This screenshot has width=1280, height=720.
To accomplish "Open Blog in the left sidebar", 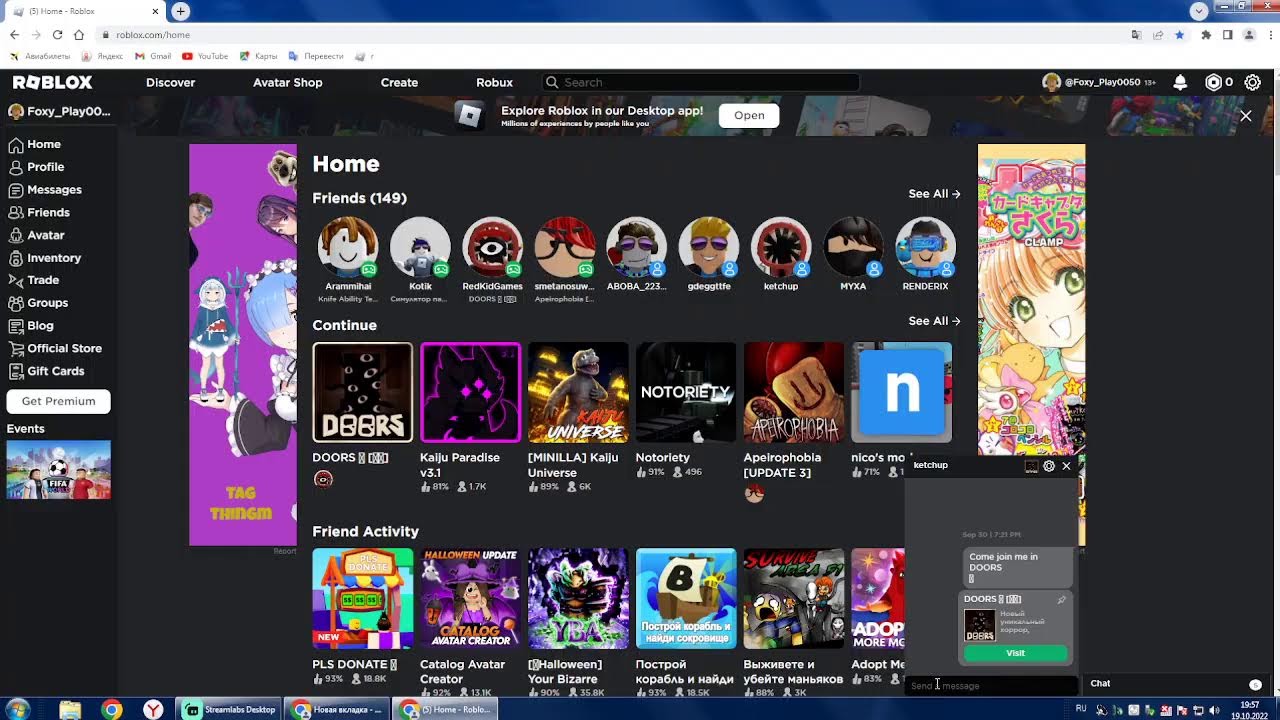I will point(31,326).
